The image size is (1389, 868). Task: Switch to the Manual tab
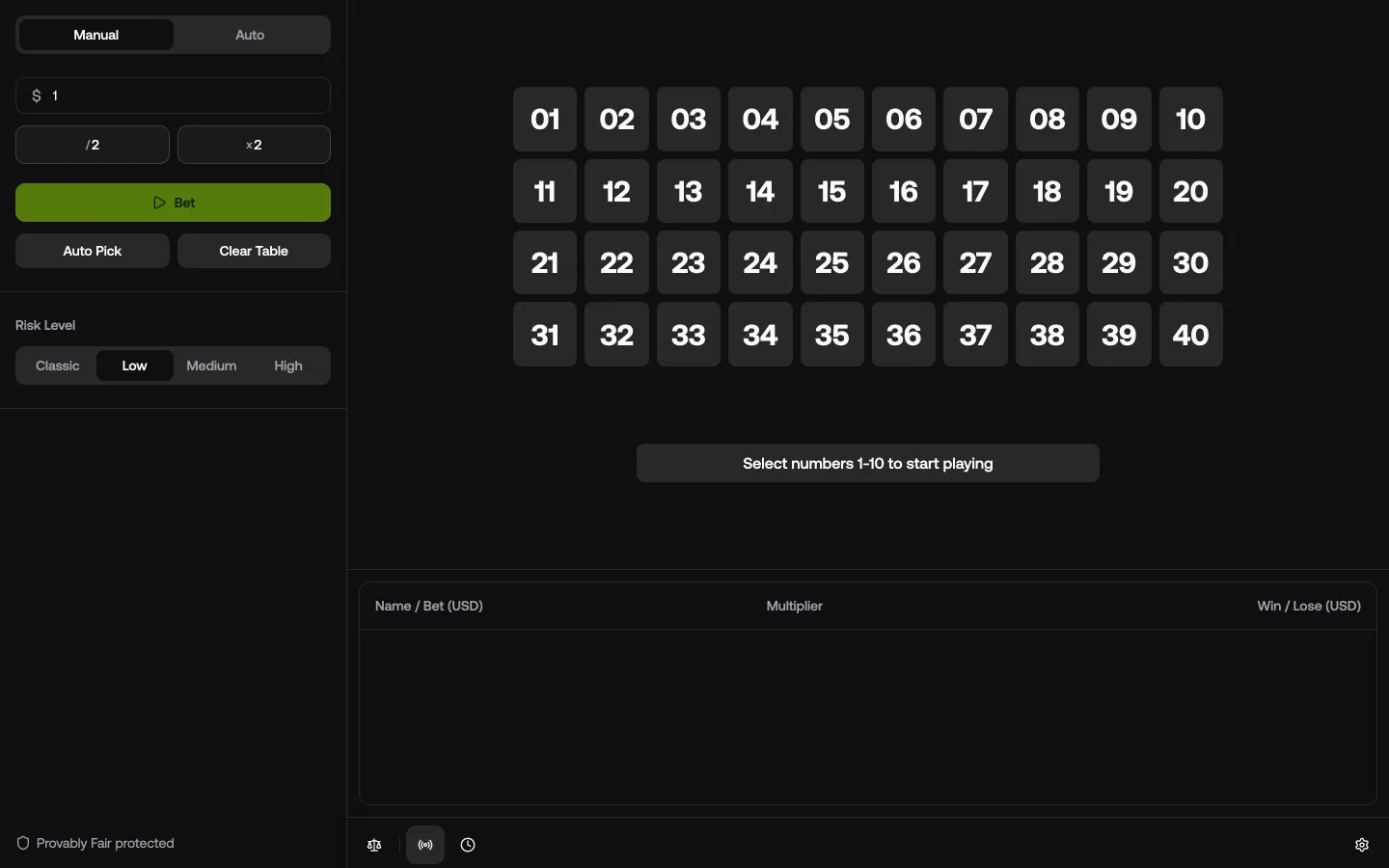pos(96,35)
